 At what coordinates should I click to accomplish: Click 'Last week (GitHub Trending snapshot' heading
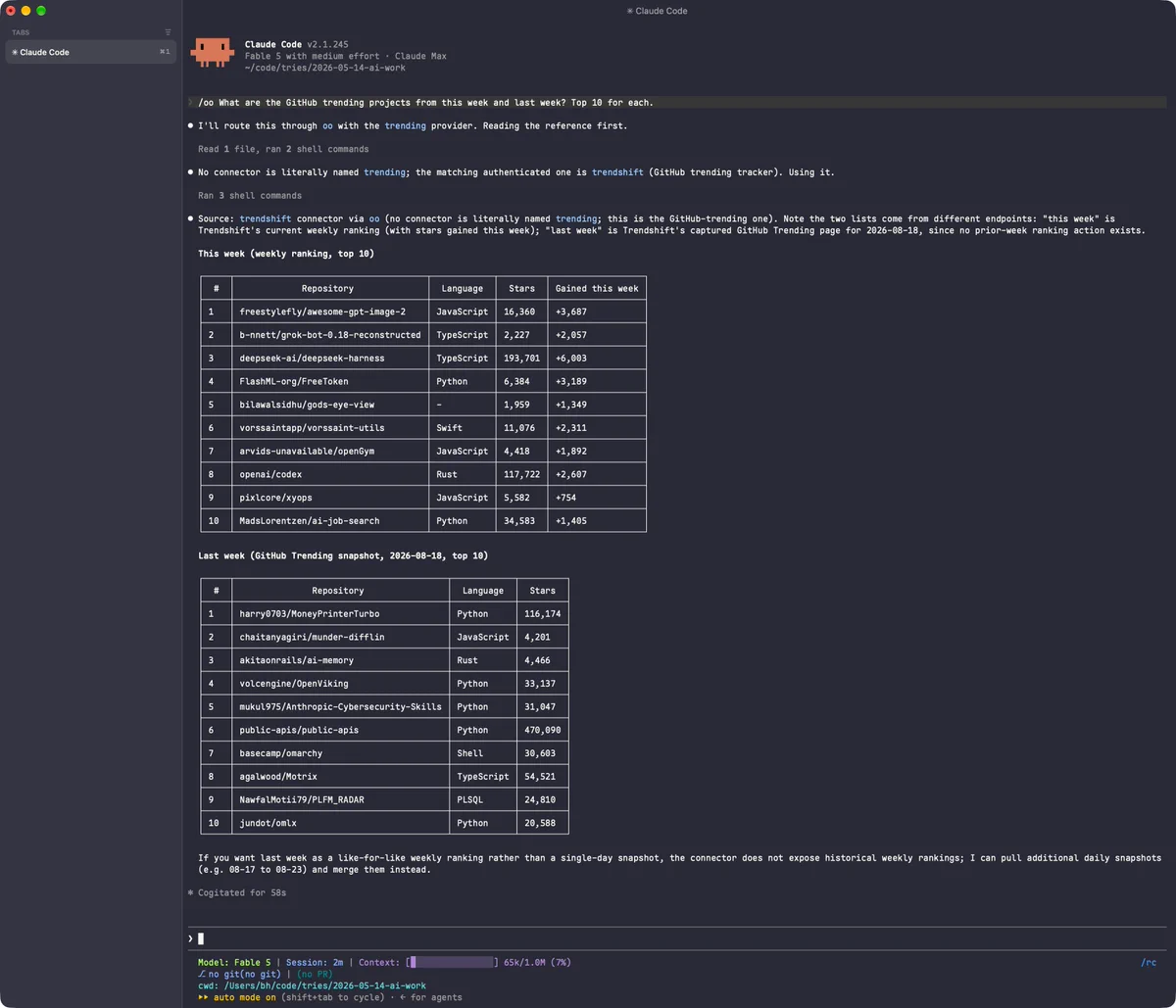(343, 555)
